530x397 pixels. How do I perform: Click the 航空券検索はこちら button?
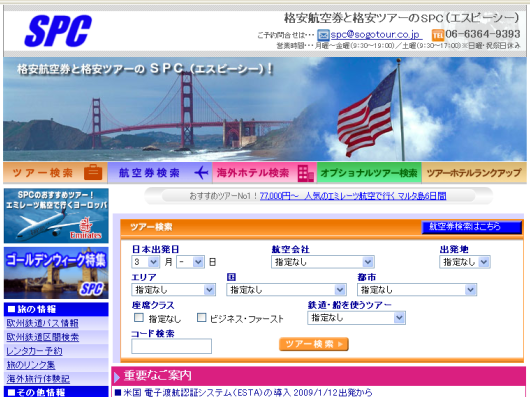click(x=472, y=227)
